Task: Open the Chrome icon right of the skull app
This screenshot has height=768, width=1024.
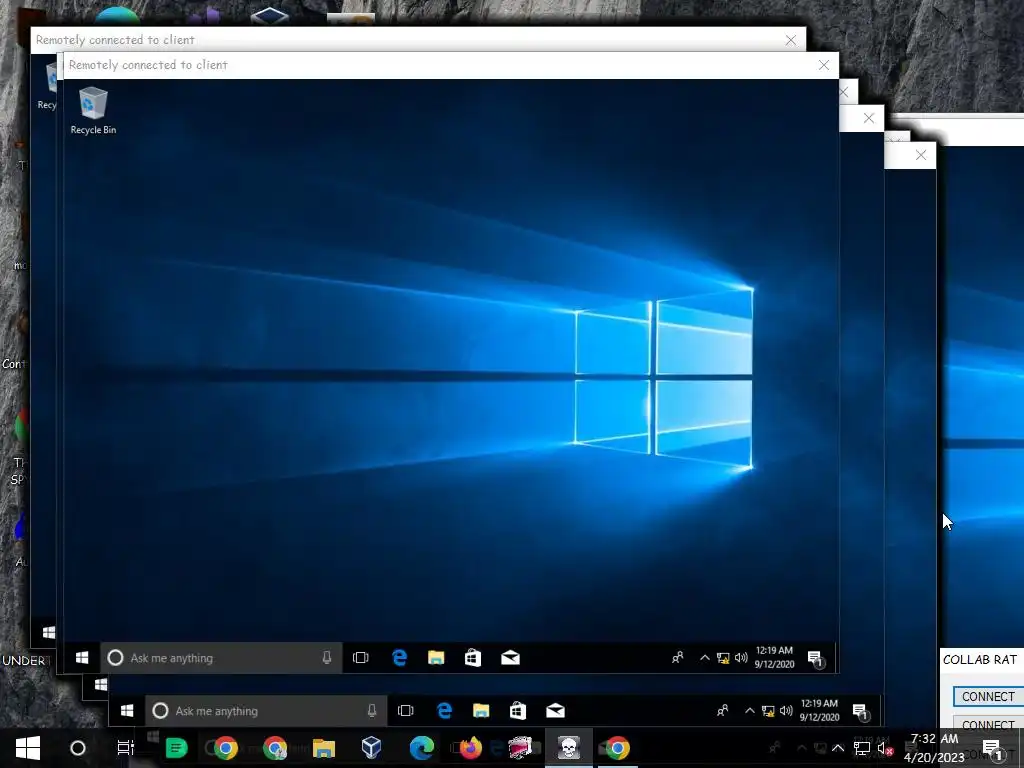Action: tap(617, 748)
